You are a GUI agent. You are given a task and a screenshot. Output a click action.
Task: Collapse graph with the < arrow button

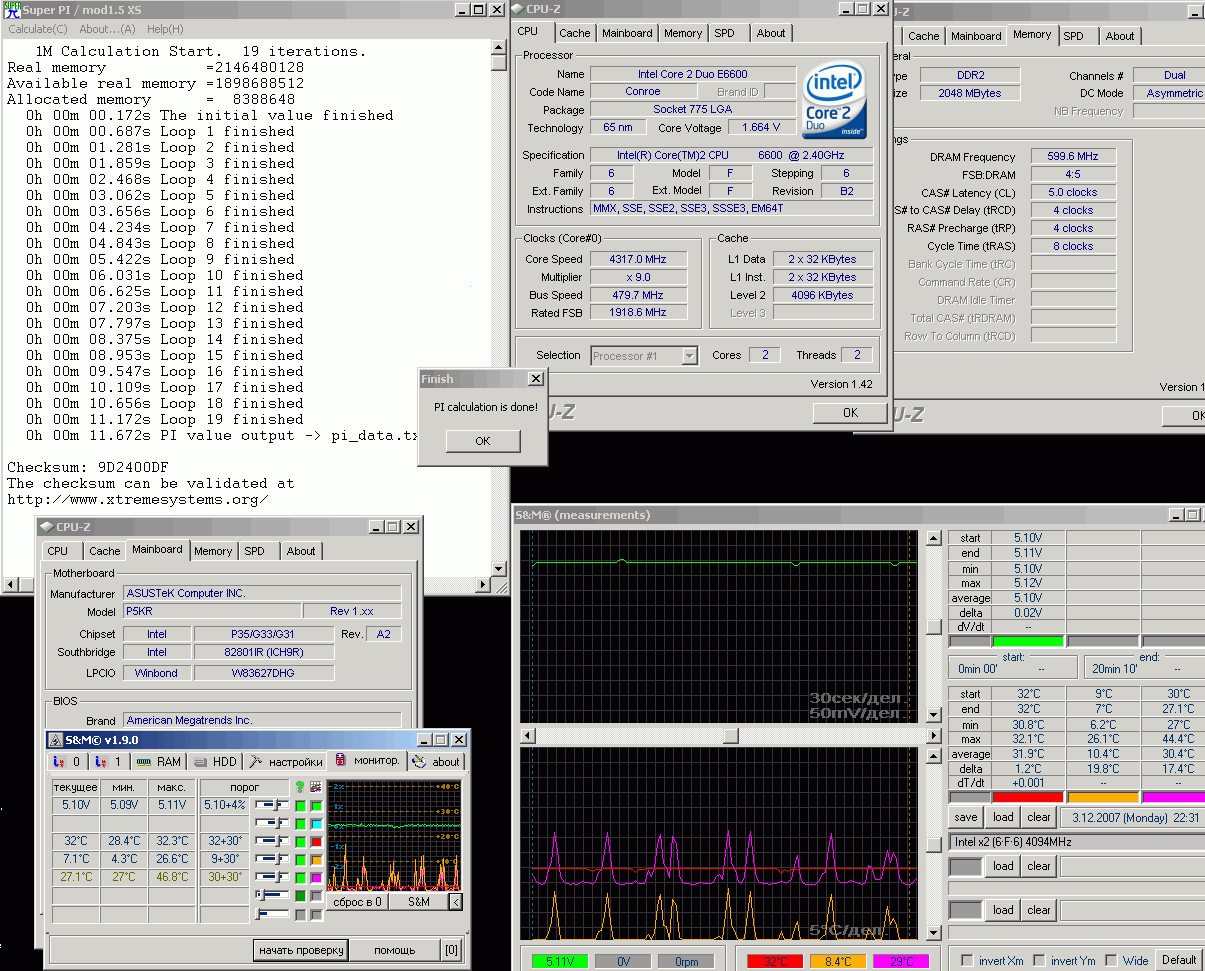tap(455, 902)
